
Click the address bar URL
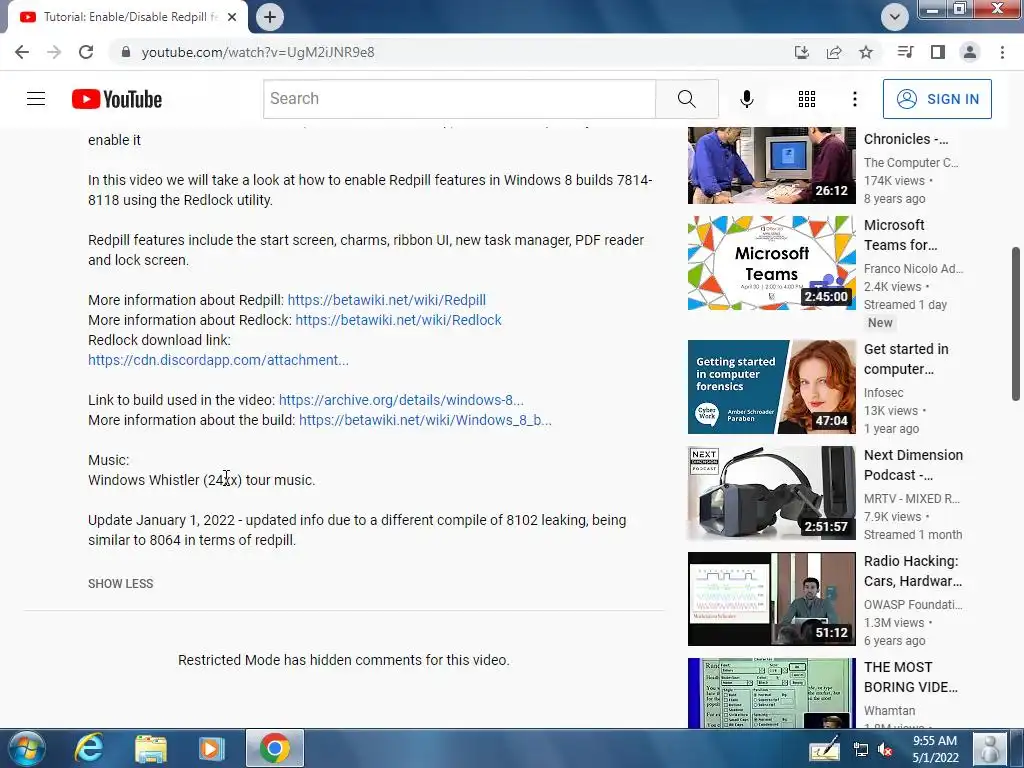[258, 52]
